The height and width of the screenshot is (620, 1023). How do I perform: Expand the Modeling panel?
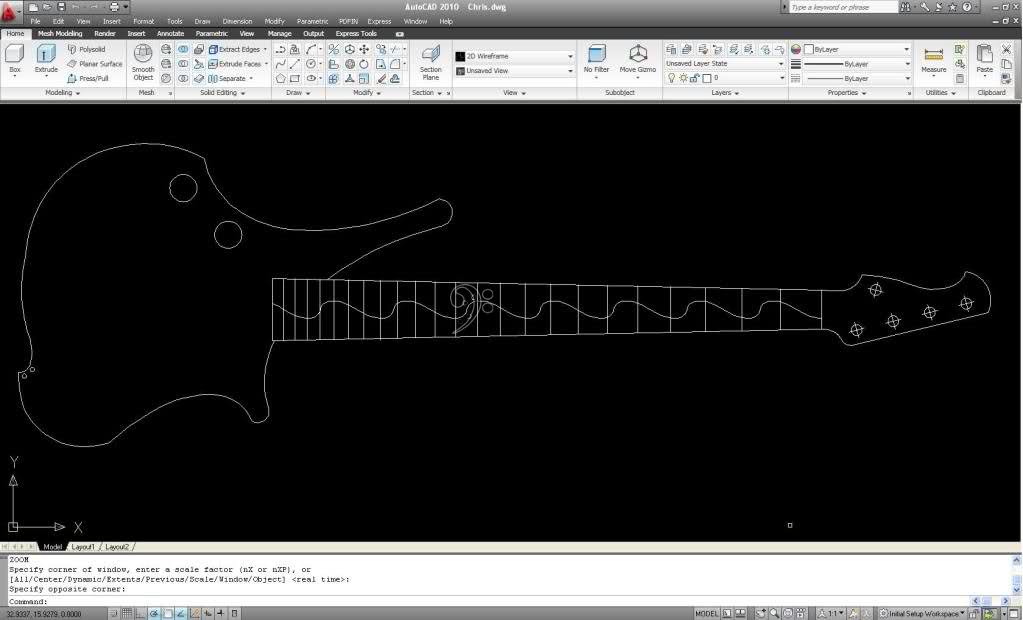click(63, 93)
